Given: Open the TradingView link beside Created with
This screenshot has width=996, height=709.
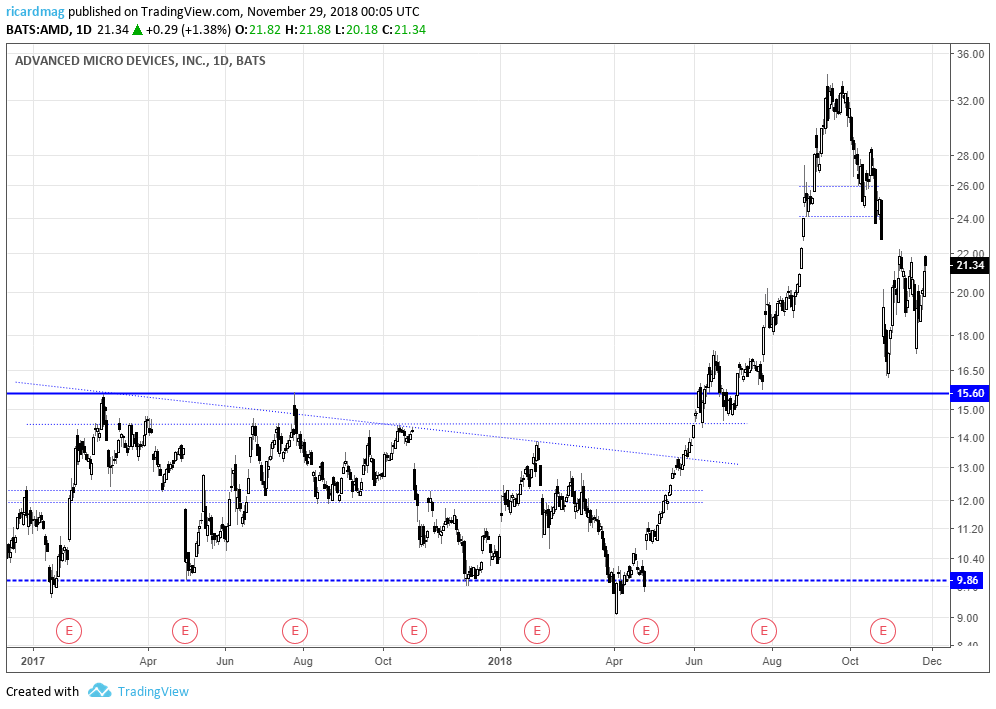Looking at the screenshot, I should click(153, 691).
